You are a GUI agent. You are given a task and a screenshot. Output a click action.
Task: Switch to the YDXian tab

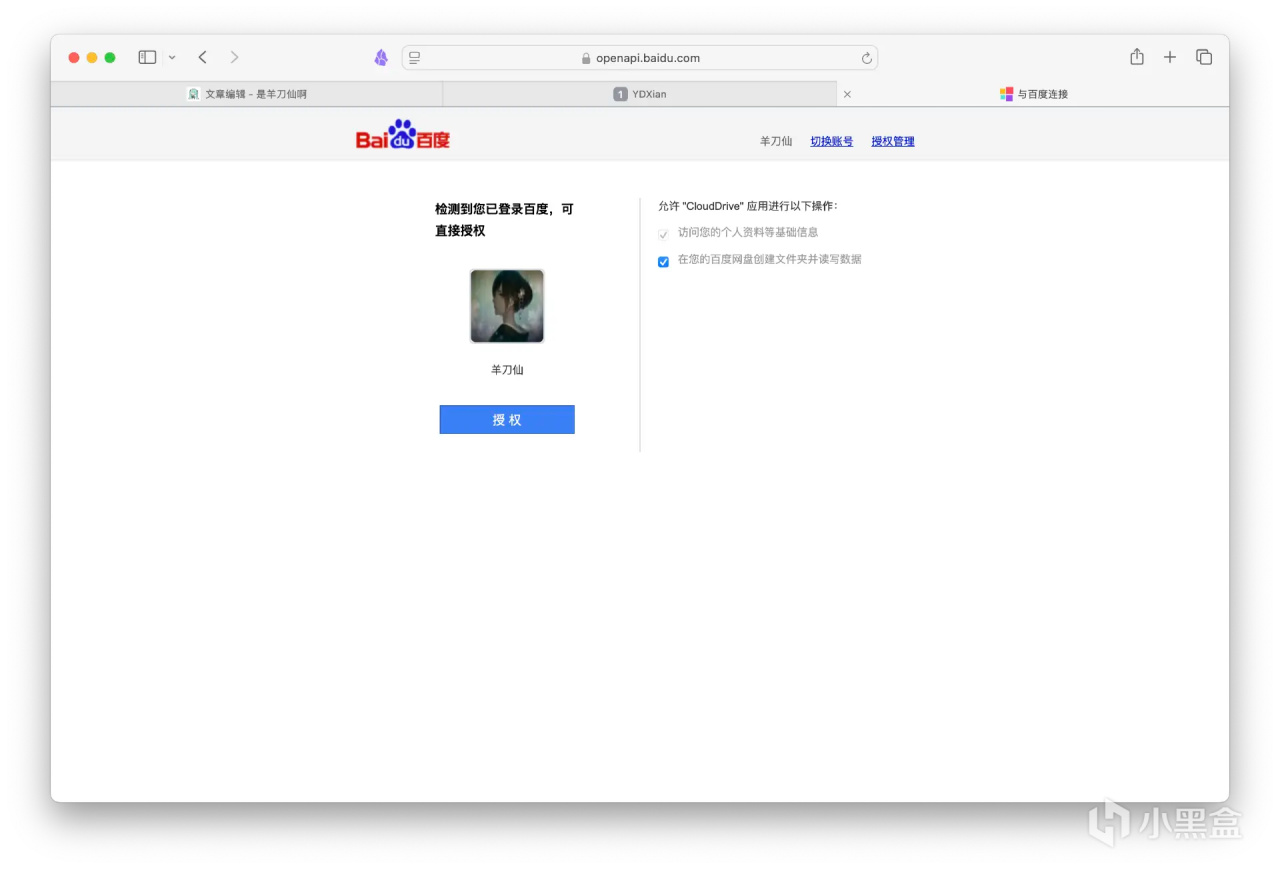pyautogui.click(x=640, y=94)
